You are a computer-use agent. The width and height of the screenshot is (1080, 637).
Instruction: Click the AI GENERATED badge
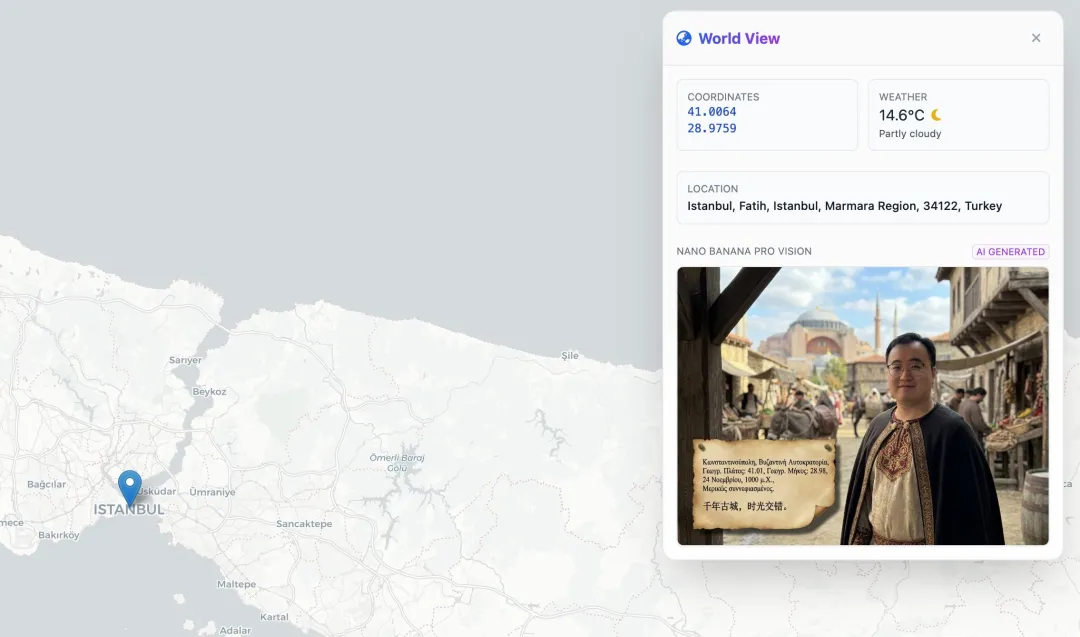[1010, 252]
